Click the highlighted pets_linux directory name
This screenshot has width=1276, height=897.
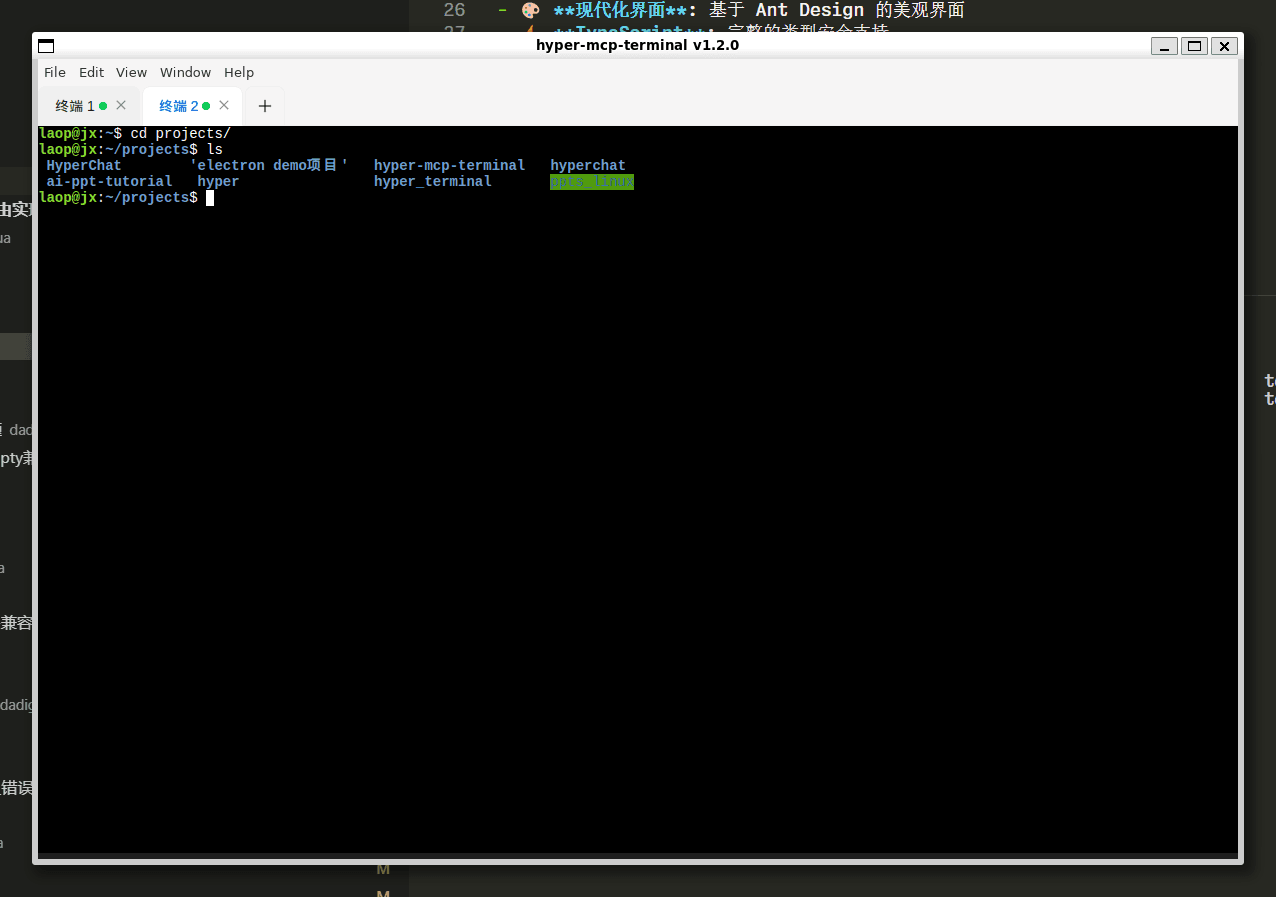pyautogui.click(x=591, y=181)
